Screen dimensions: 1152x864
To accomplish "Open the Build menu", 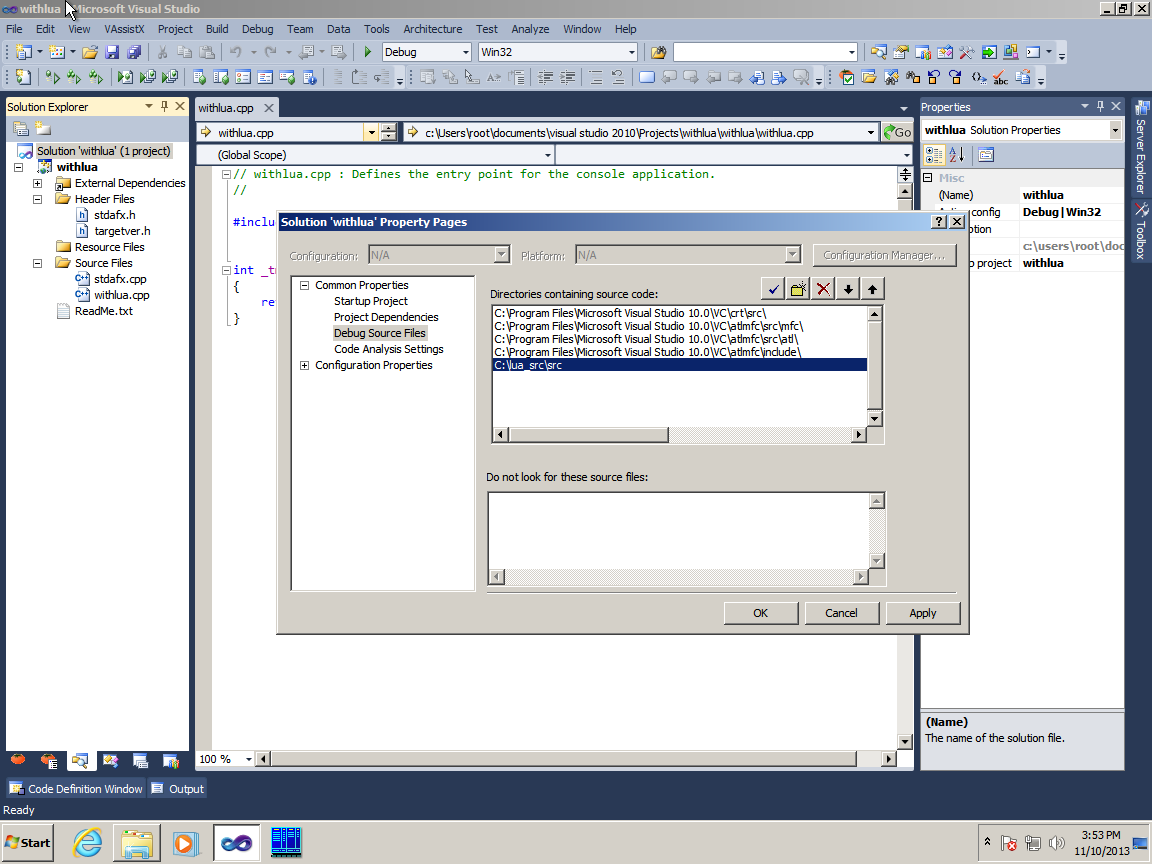I will (217, 29).
